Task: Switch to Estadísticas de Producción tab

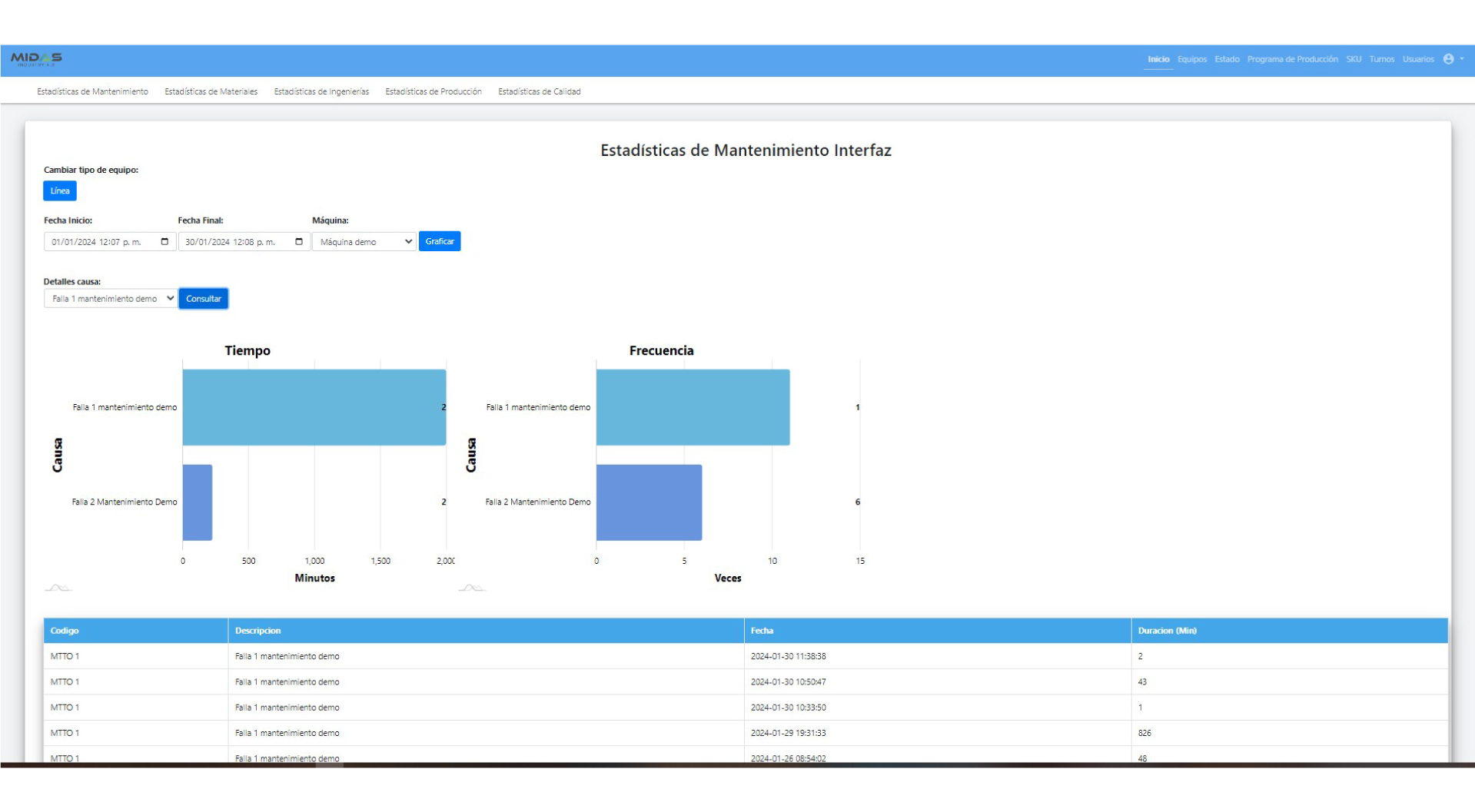Action: pyautogui.click(x=433, y=91)
